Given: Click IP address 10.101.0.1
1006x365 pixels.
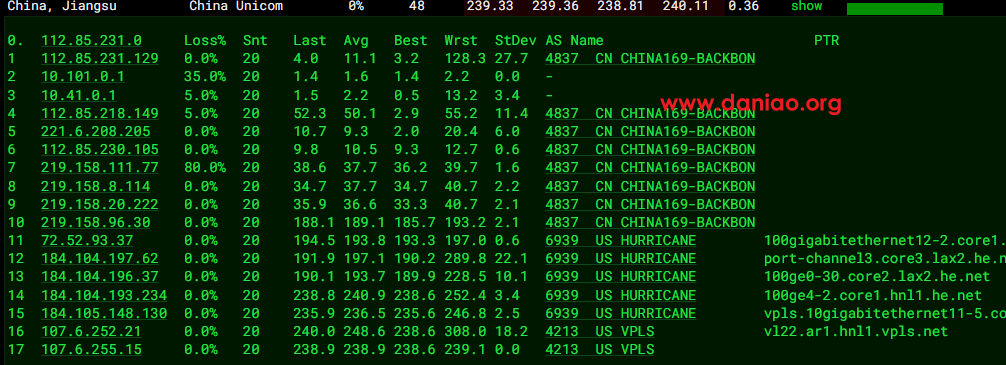Looking at the screenshot, I should (x=83, y=77).
